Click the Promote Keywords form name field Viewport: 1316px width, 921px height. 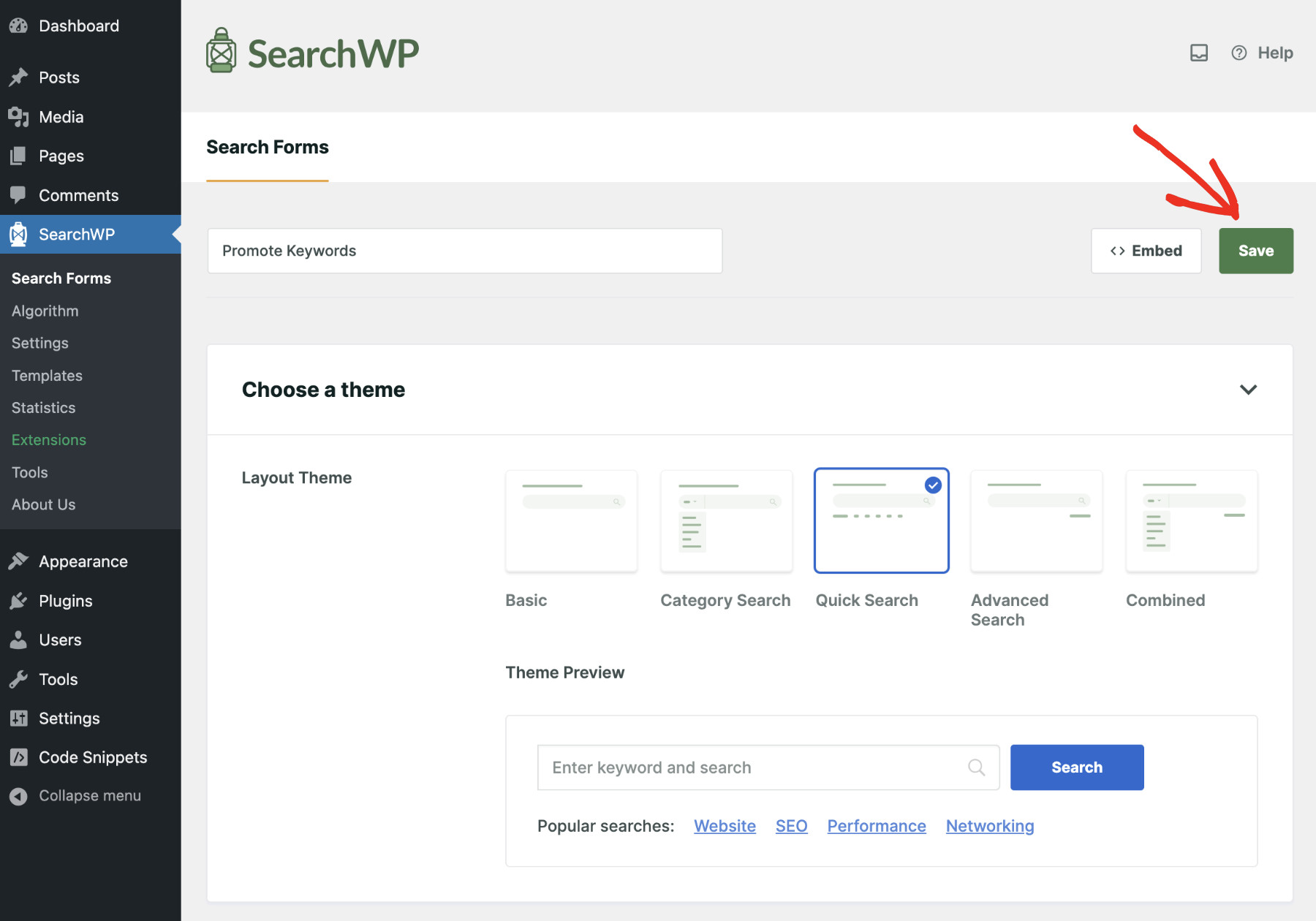[x=465, y=251]
